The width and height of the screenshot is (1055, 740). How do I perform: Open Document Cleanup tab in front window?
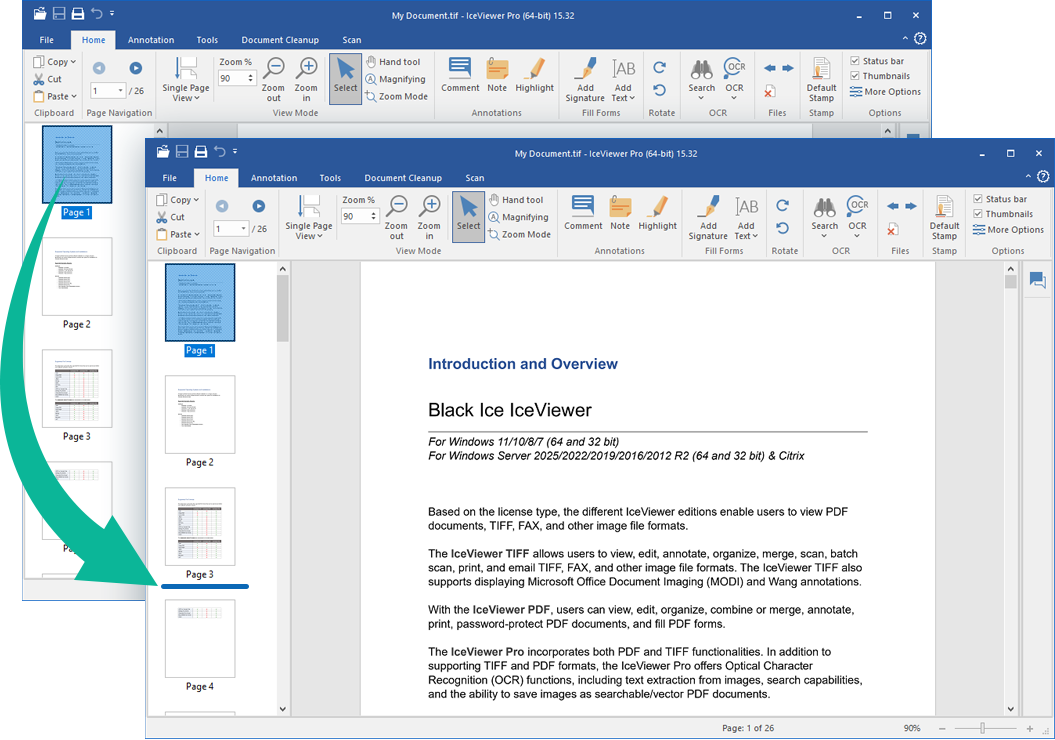pyautogui.click(x=403, y=178)
